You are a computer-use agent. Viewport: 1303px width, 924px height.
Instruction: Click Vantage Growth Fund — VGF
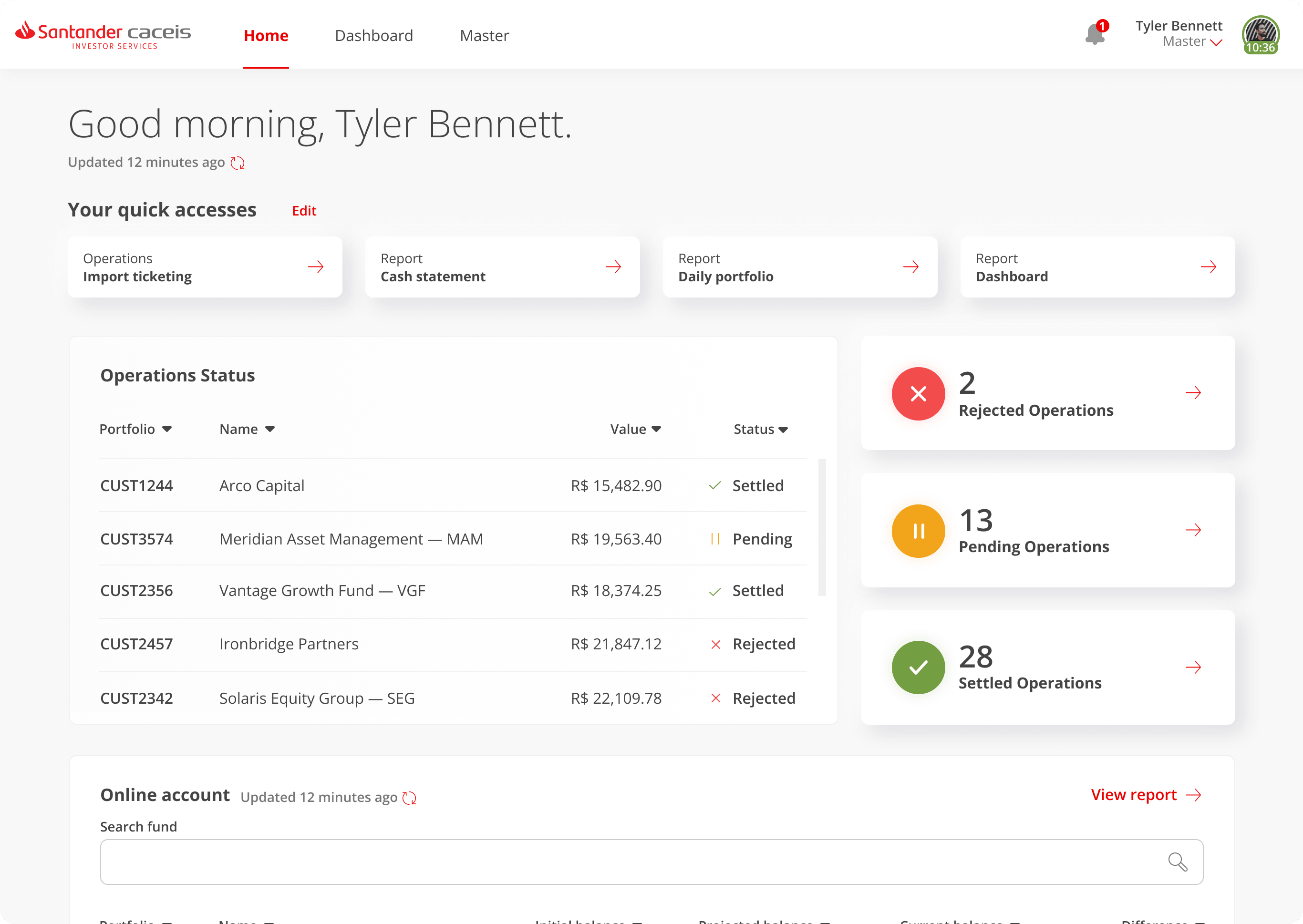[322, 591]
